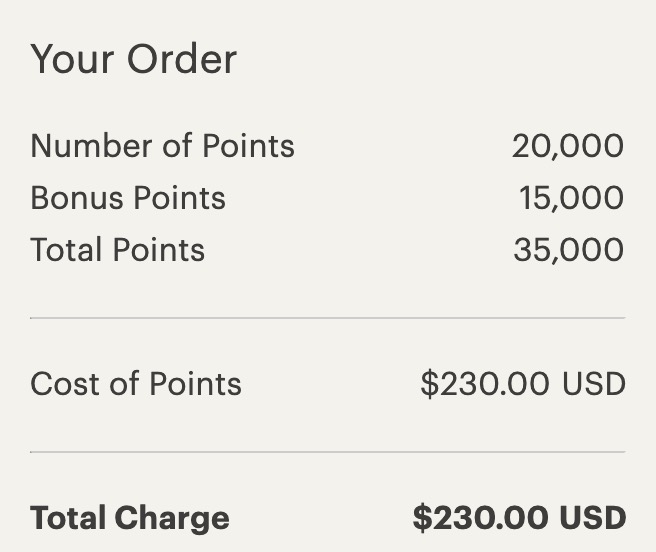Click the word "Order" in the heading
The width and height of the screenshot is (656, 552).
181,60
